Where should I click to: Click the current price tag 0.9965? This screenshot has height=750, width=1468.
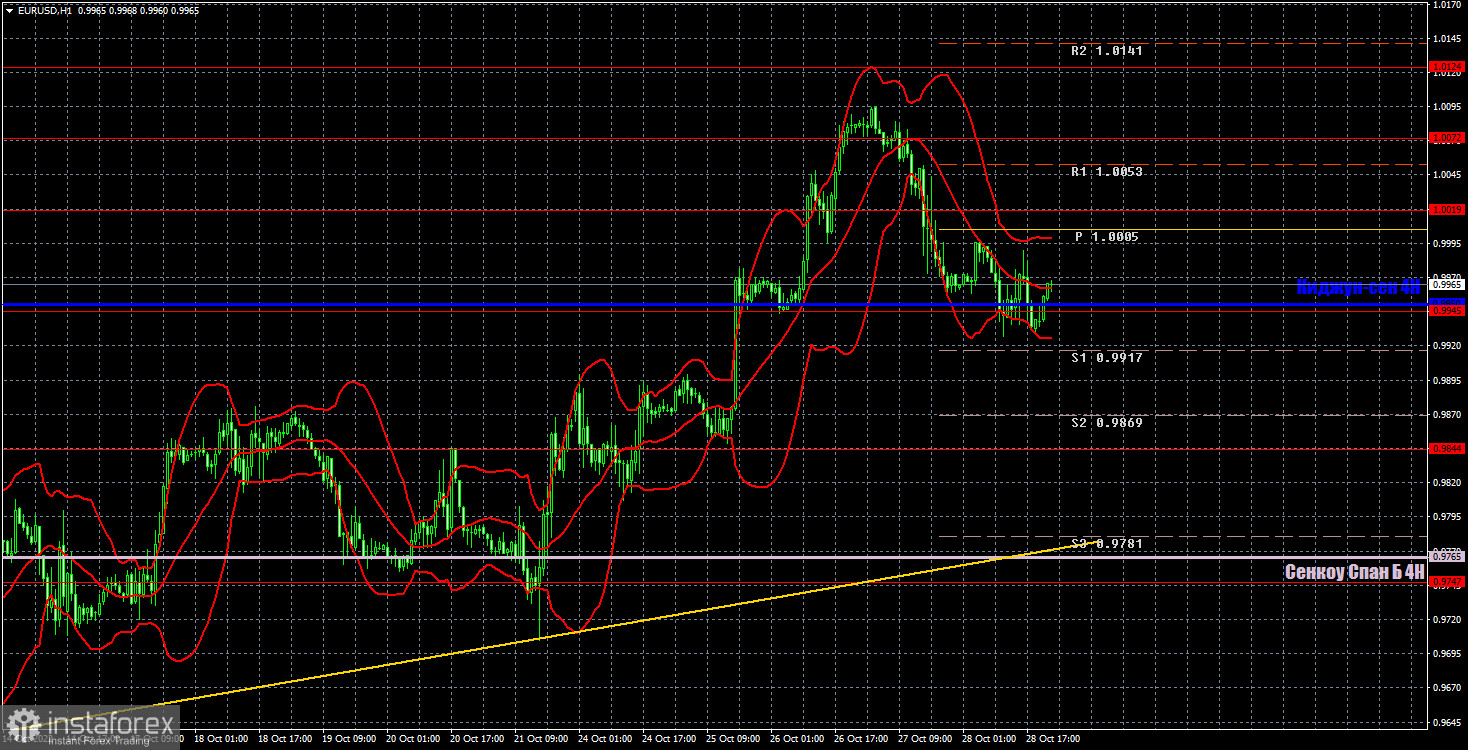pos(1448,285)
